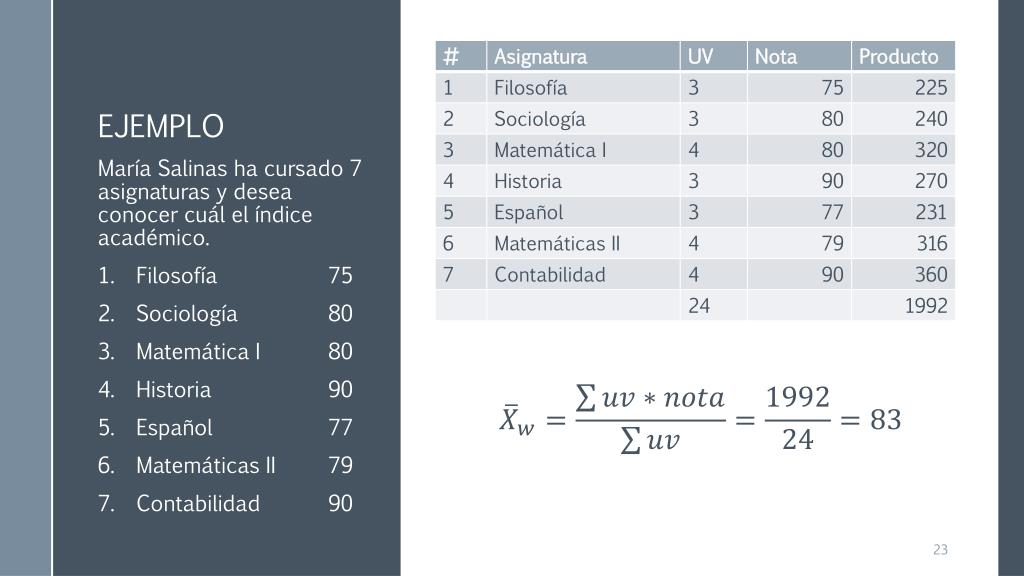The width and height of the screenshot is (1024, 576).
Task: Click the Contabilidad cell in the table
Action: point(549,275)
